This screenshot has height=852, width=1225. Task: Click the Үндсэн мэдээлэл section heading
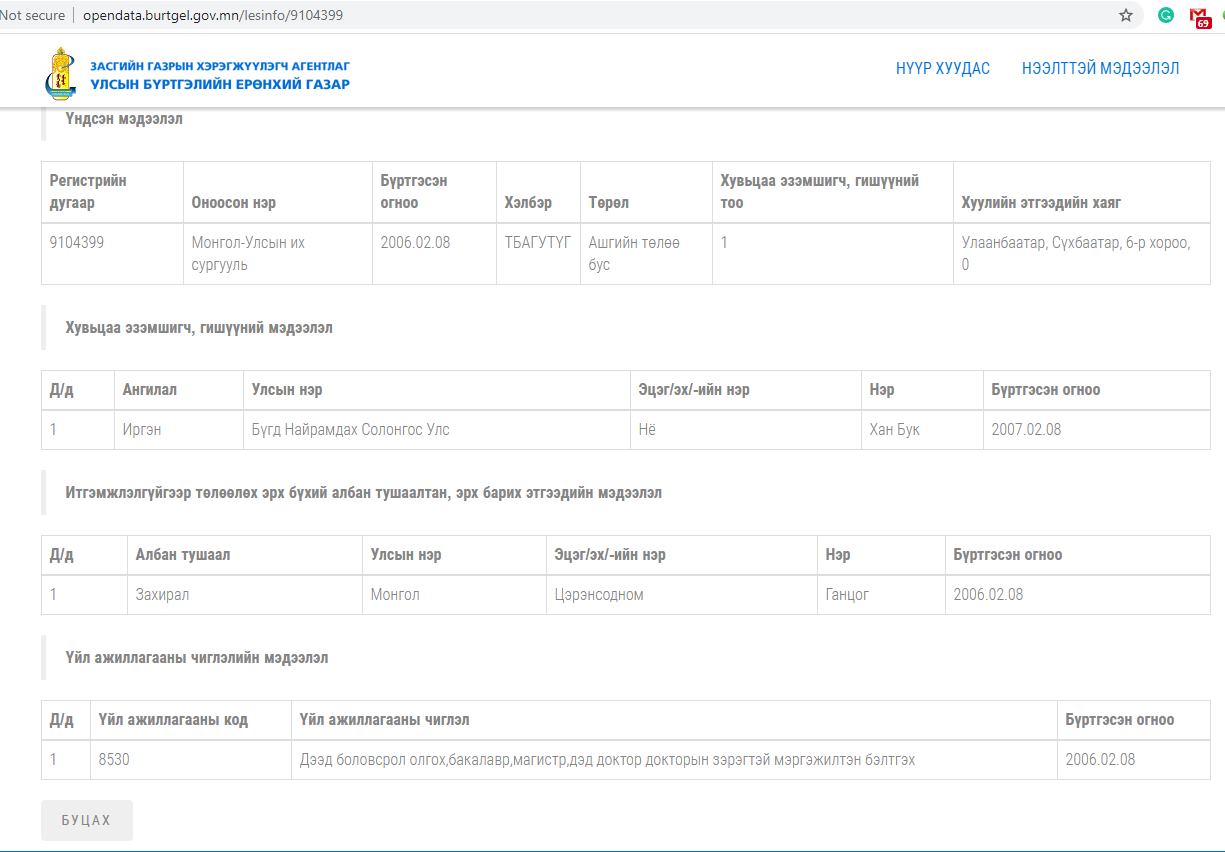[124, 119]
